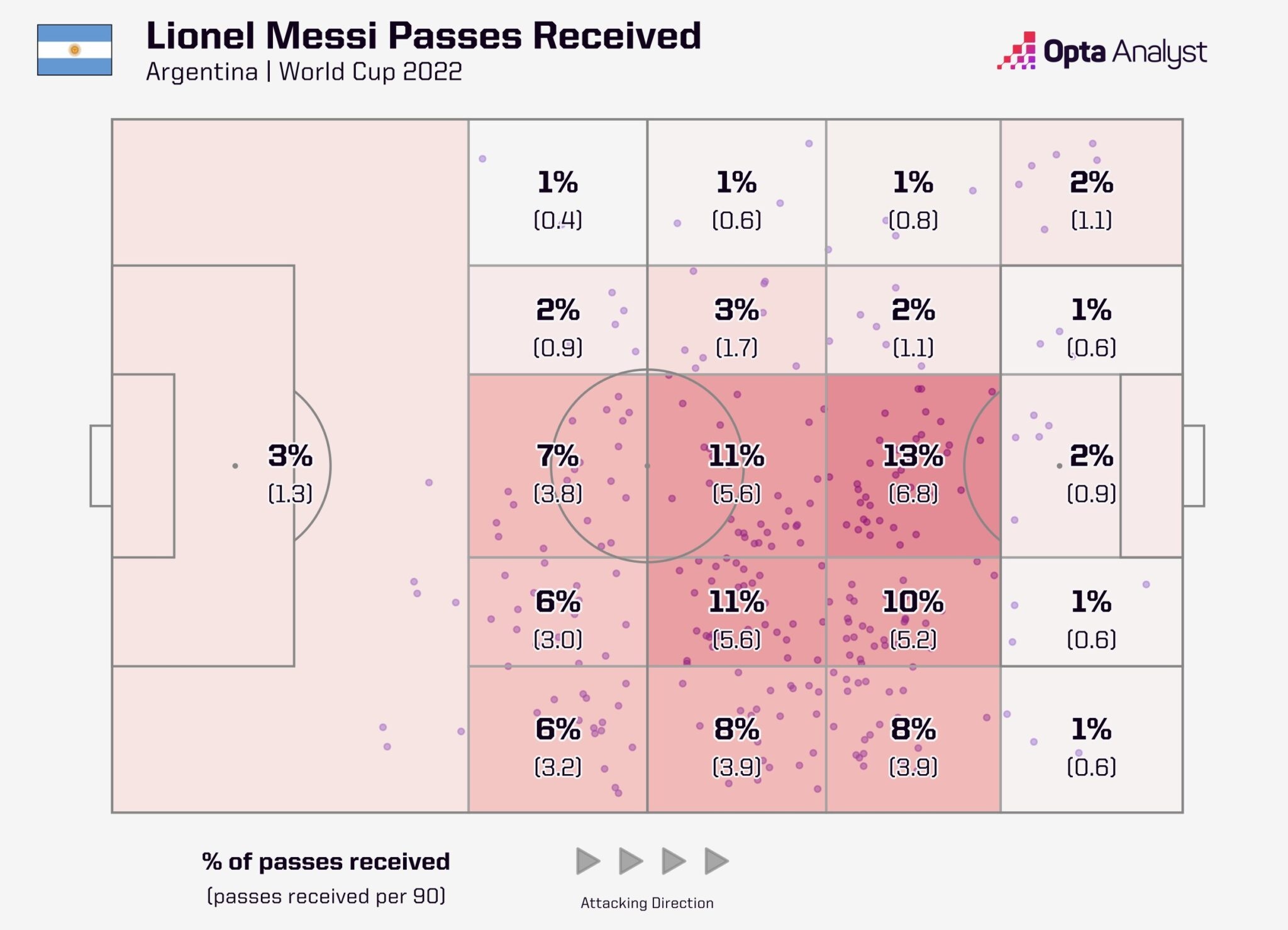This screenshot has width=1288, height=930.
Task: Click the Argentina flag icon
Action: click(x=75, y=50)
